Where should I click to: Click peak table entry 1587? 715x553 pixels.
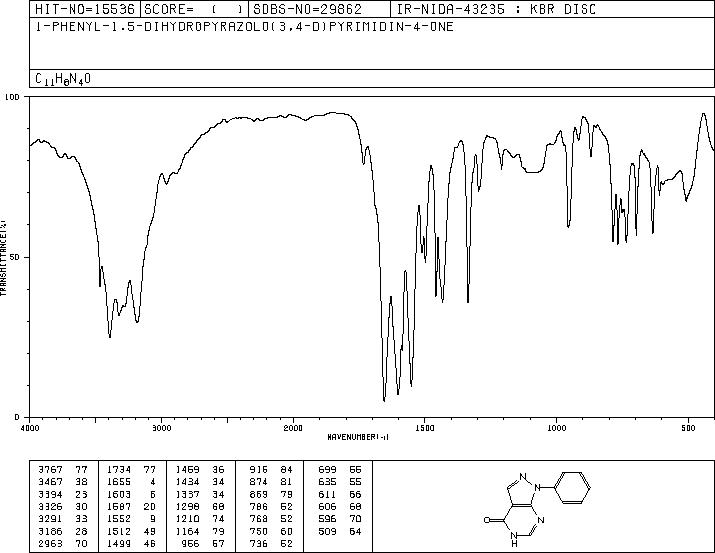coord(119,506)
